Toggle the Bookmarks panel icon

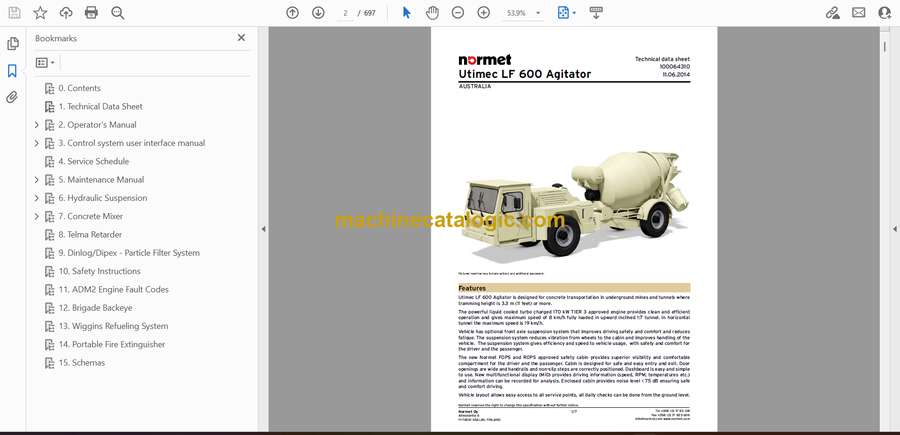pos(12,71)
